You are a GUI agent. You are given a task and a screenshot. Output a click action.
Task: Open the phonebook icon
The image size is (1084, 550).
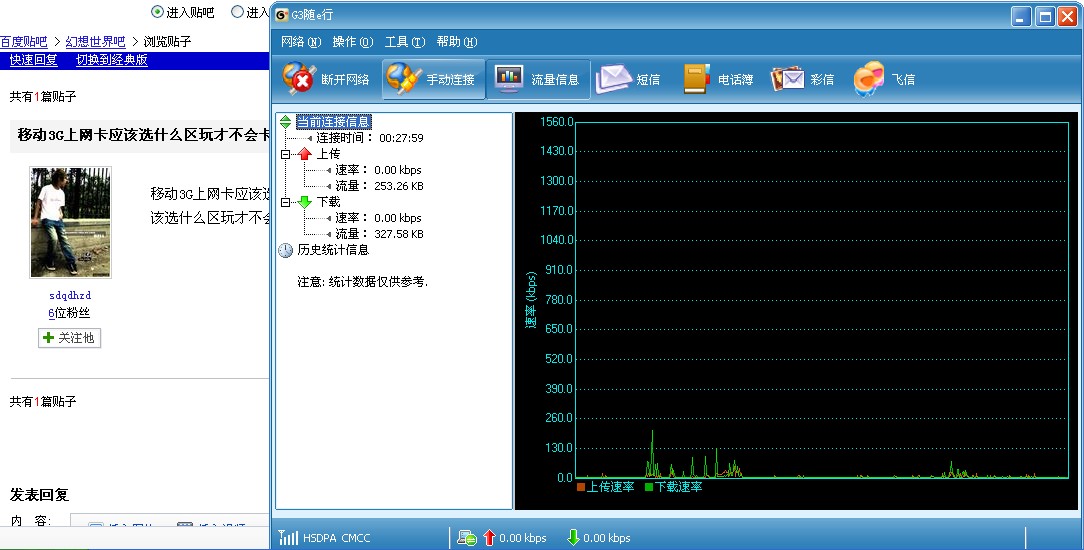coord(697,79)
